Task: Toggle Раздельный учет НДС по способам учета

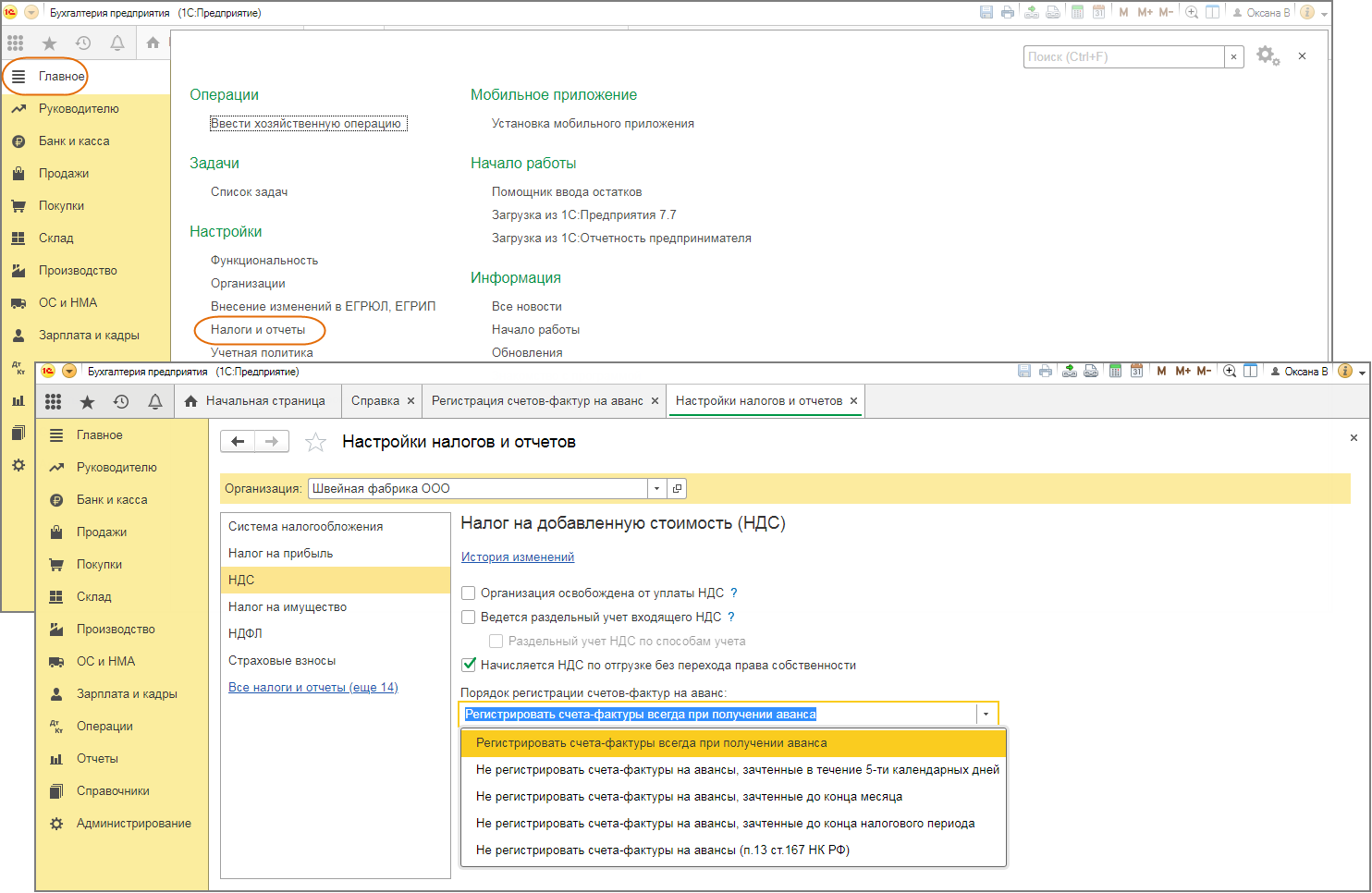Action: [496, 642]
